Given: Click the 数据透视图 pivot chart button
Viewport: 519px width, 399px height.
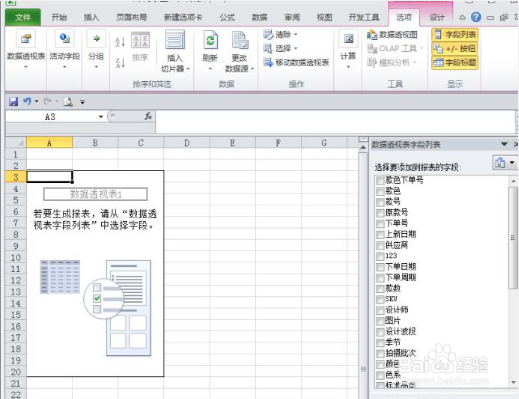Looking at the screenshot, I should coord(392,35).
